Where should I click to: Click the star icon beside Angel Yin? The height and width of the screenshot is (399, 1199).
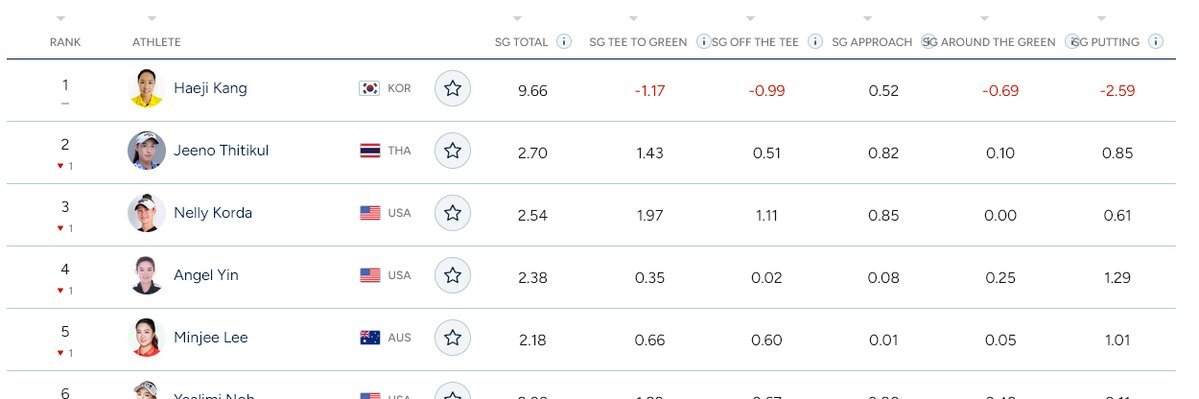point(453,275)
